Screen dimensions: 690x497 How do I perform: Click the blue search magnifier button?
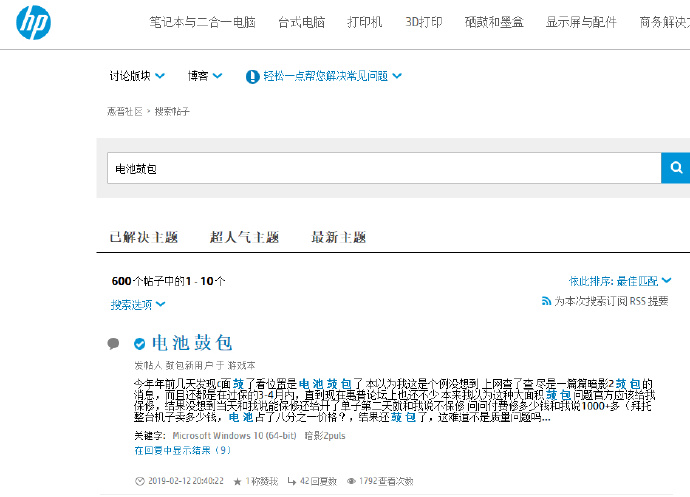(675, 168)
